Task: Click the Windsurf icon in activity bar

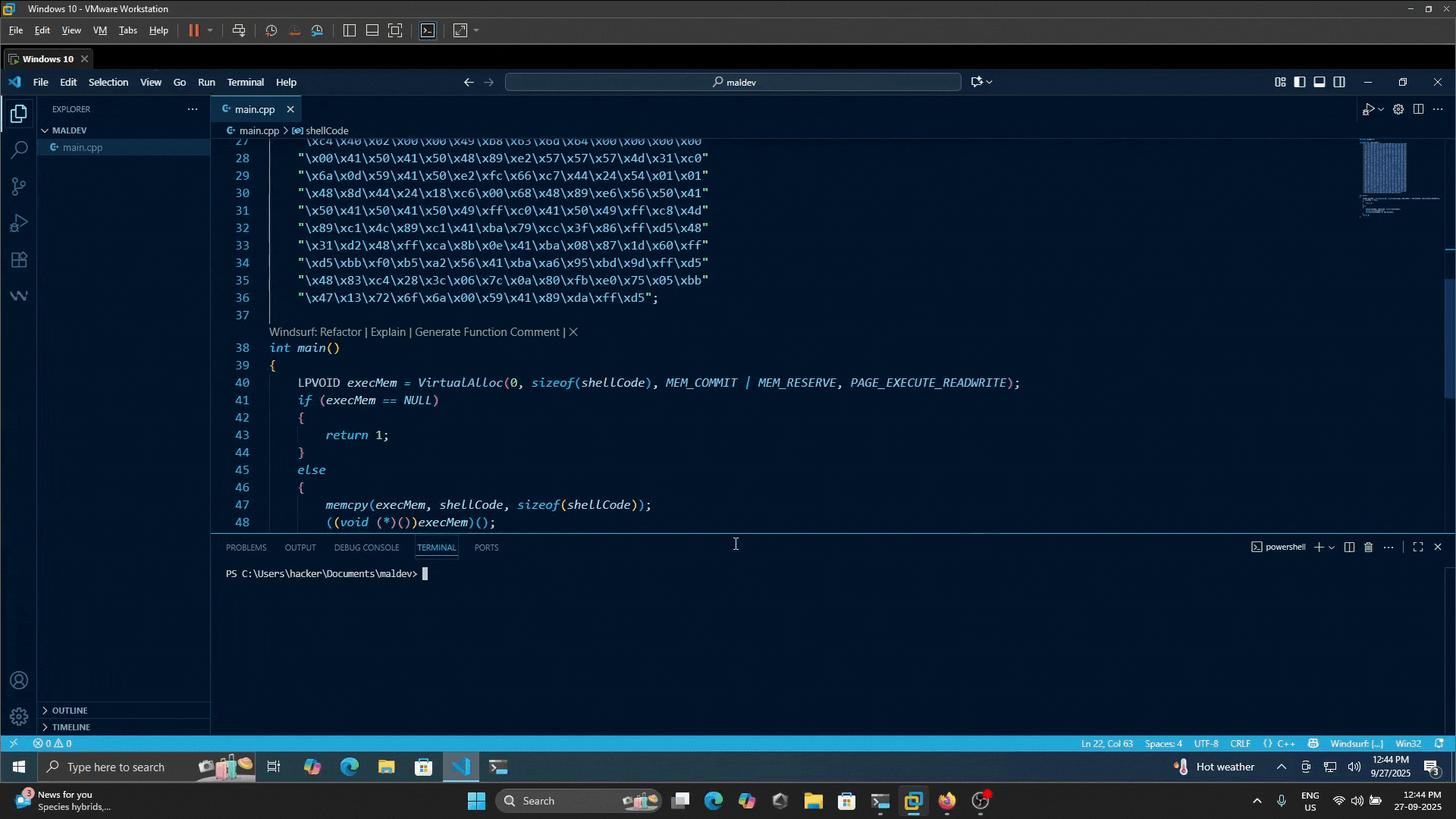Action: 19,296
